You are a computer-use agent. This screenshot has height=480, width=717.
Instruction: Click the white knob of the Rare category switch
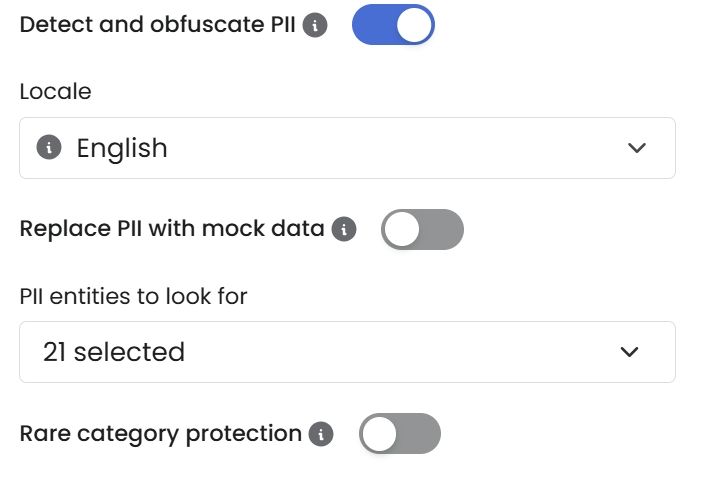380,434
